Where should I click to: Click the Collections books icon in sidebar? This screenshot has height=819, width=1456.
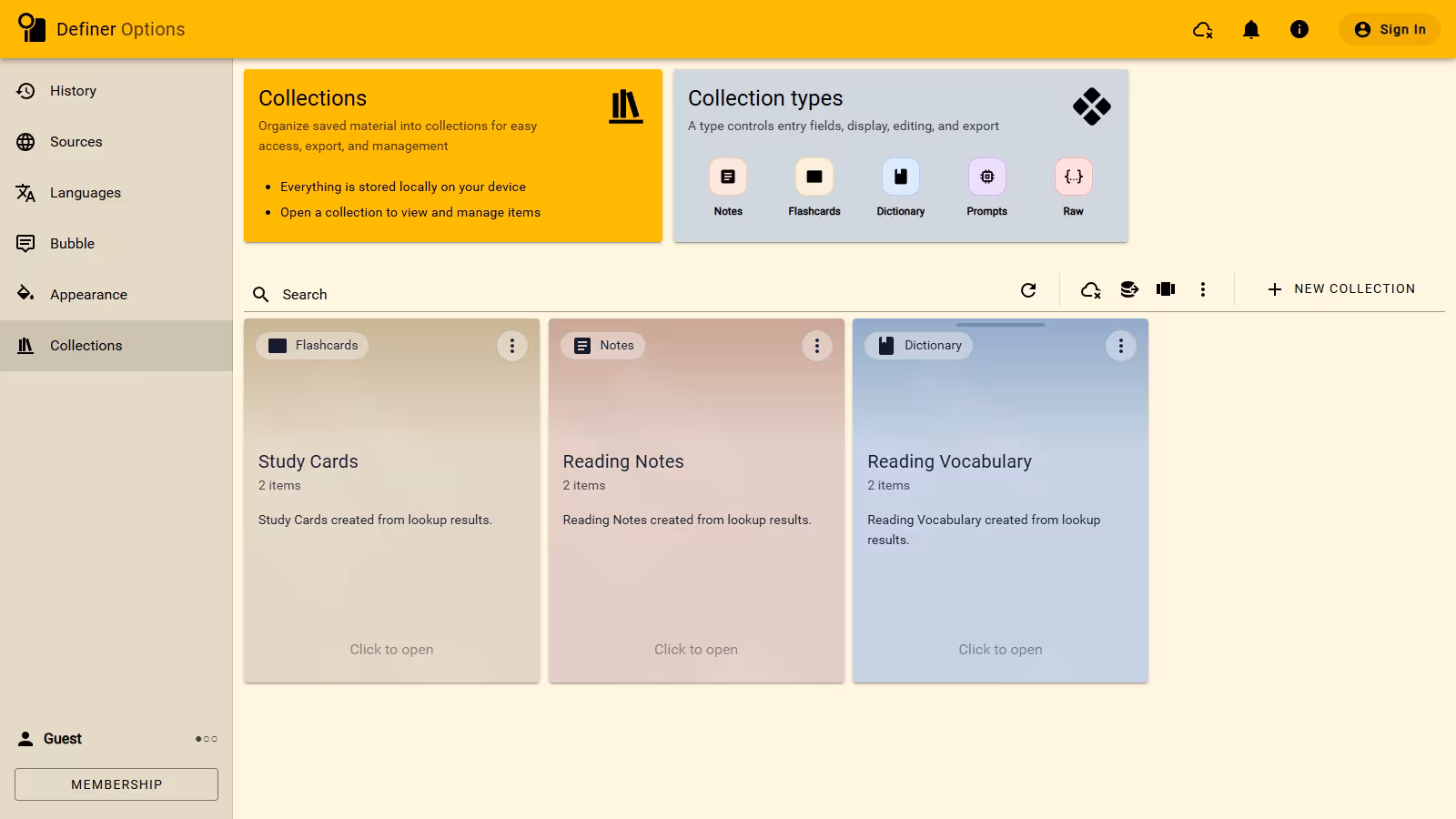25,346
